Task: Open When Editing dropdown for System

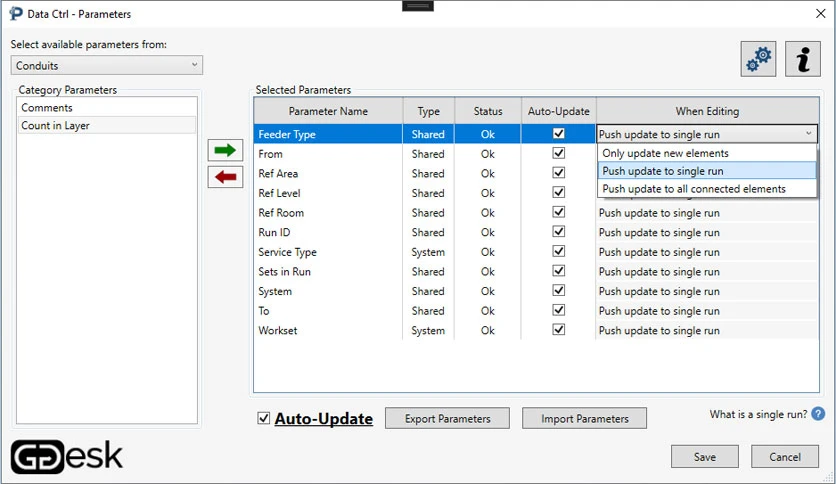Action: pos(706,292)
